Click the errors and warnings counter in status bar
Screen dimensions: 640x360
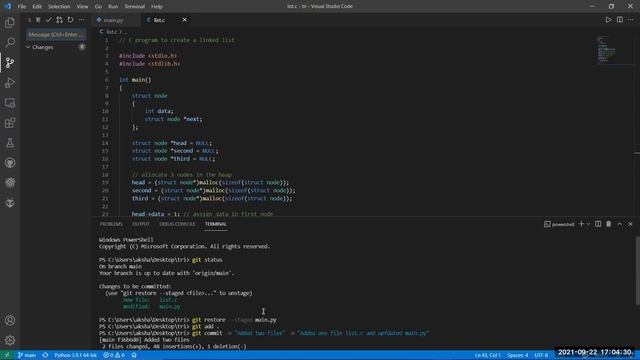tap(114, 355)
